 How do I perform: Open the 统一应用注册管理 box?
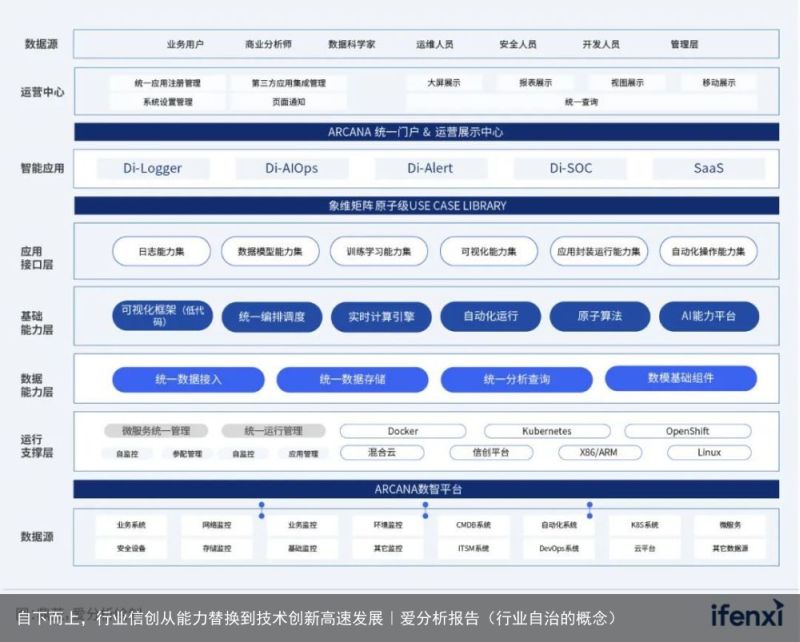click(167, 83)
